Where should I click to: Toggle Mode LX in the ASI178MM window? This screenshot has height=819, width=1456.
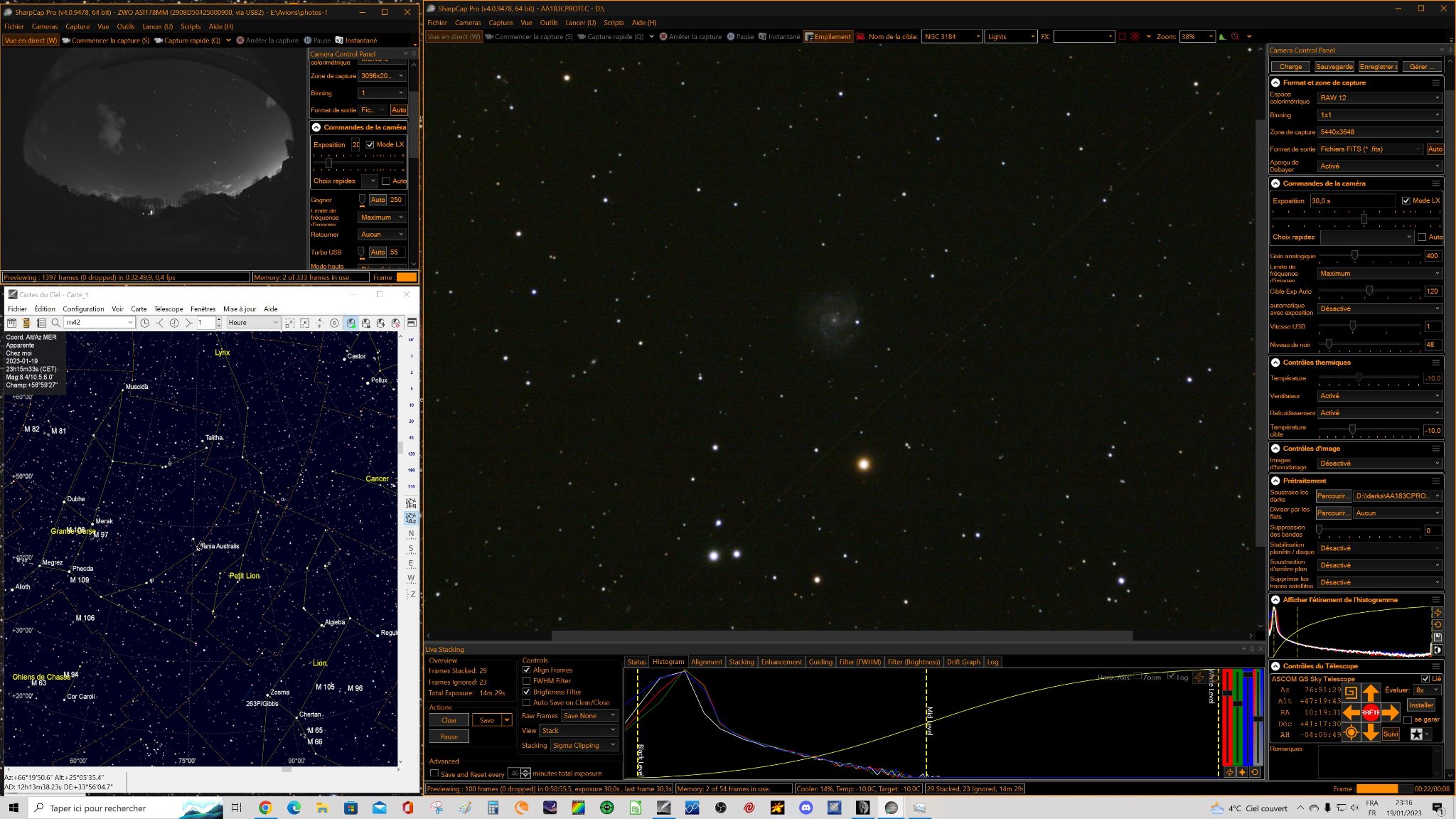370,144
